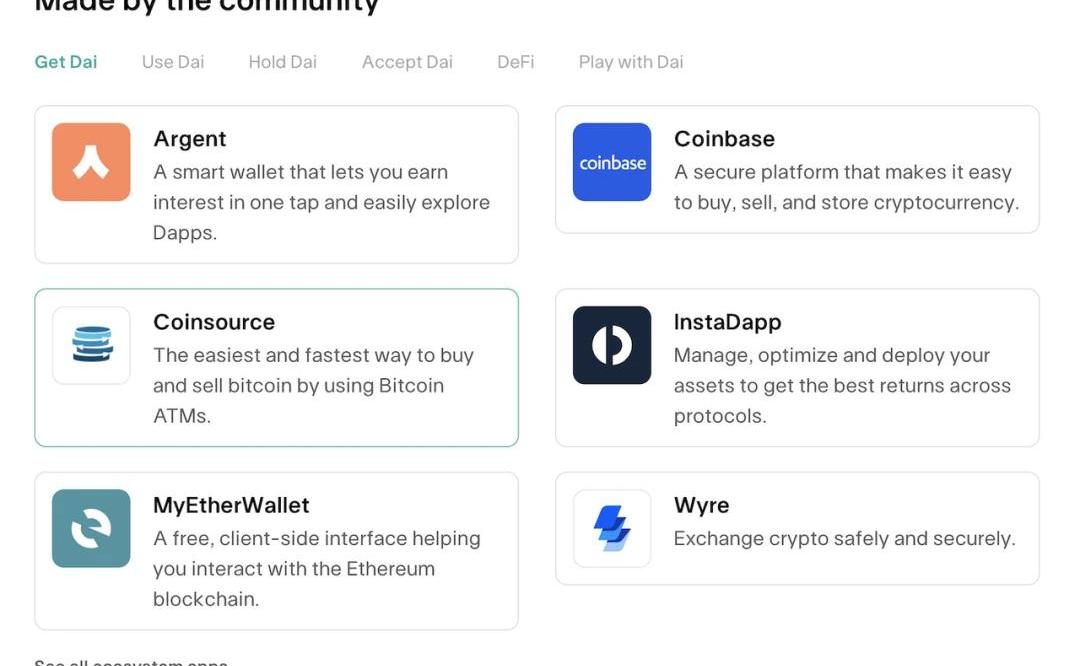Screen dimensions: 1080x666
Task: Select the Wyre heading
Action: pyautogui.click(x=701, y=505)
